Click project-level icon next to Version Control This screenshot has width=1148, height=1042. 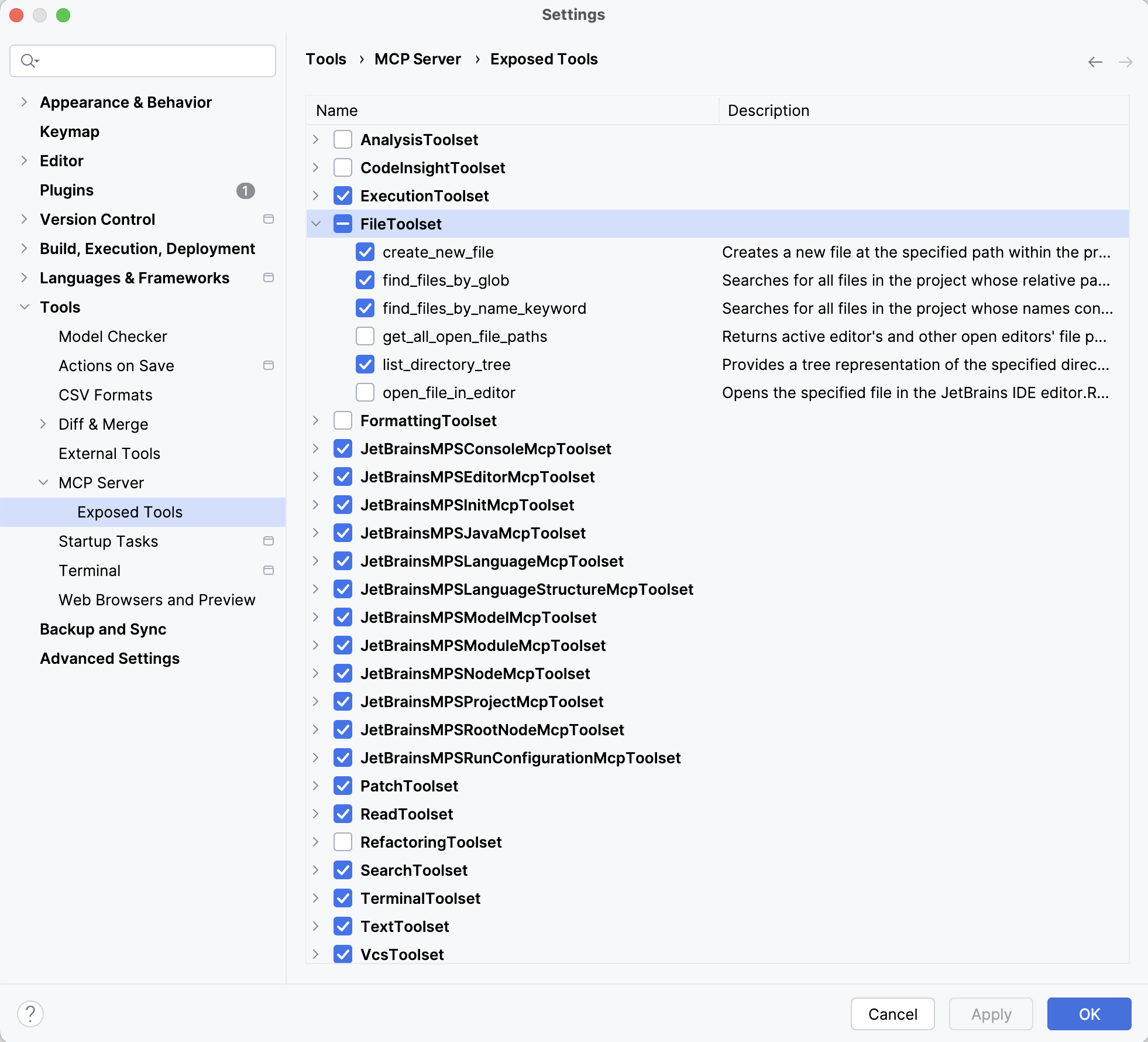pos(269,219)
